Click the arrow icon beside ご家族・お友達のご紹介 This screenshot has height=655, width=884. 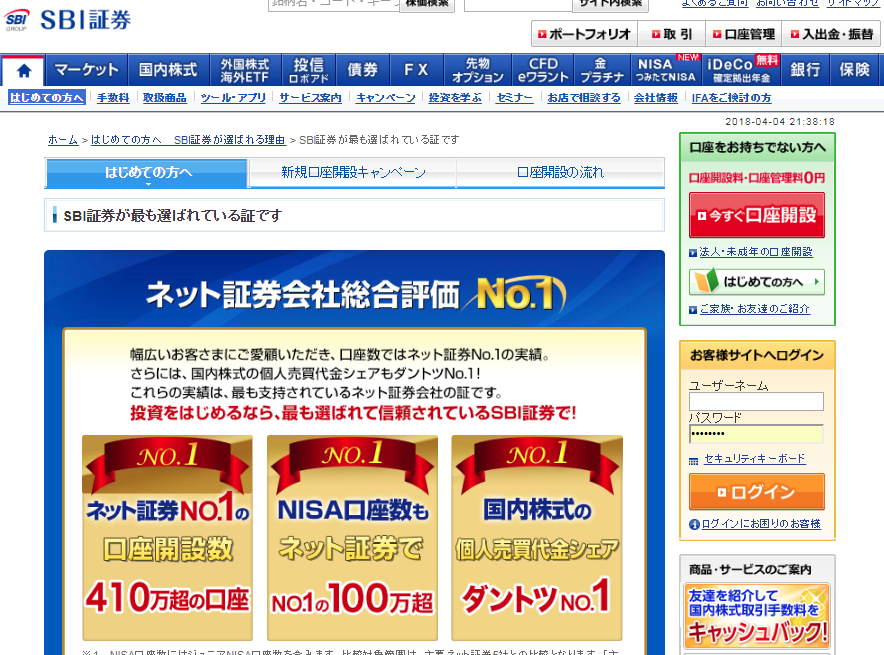coord(693,310)
